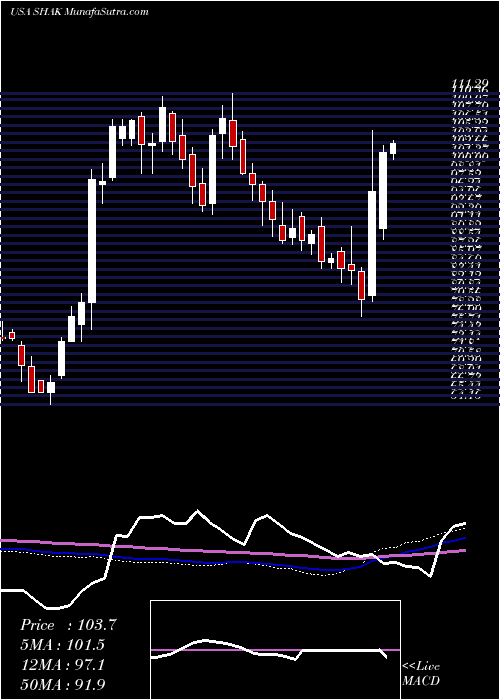Click the '5MA : 101.5' value
This screenshot has width=500, height=700.
point(62,645)
